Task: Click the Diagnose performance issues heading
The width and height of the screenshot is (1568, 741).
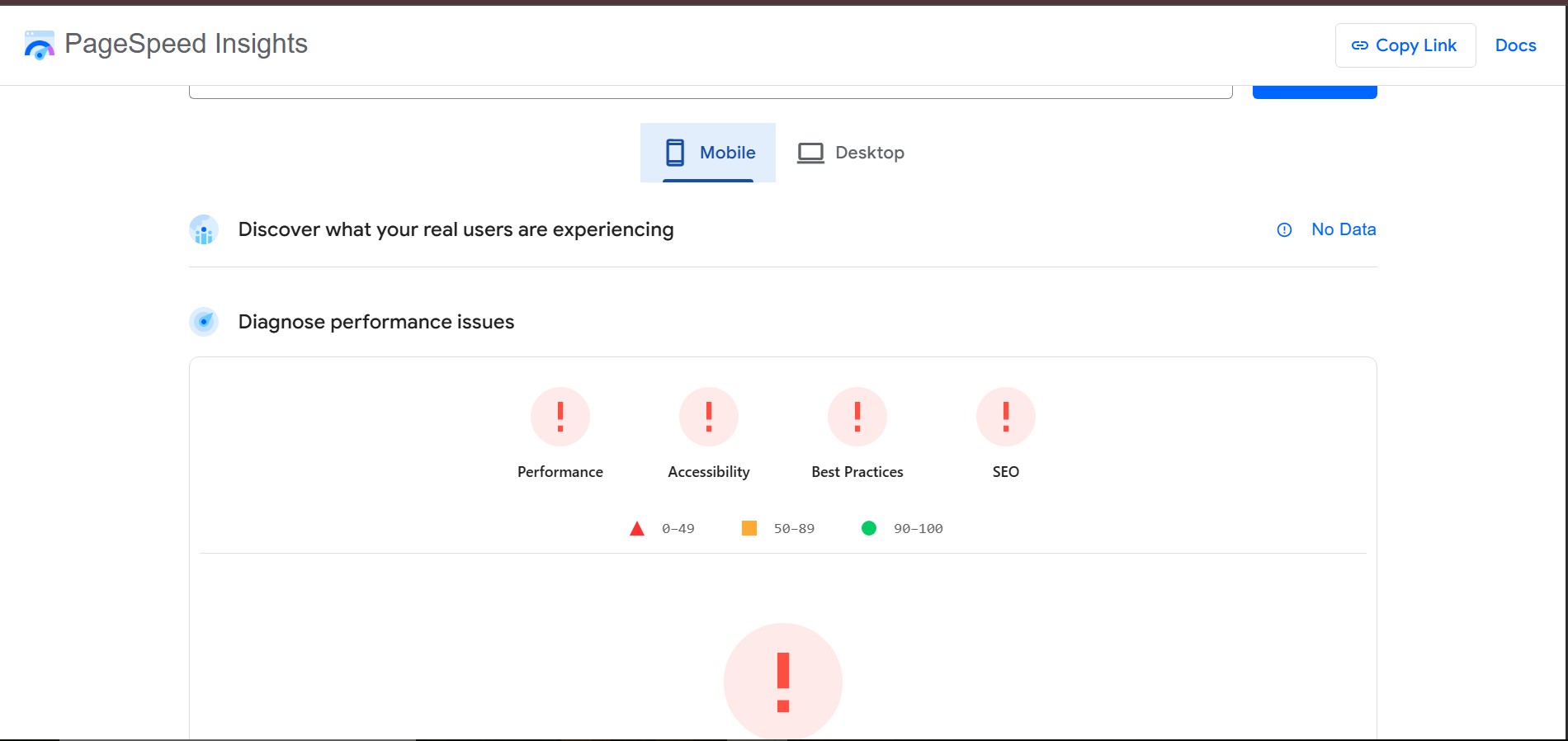Action: [x=375, y=322]
